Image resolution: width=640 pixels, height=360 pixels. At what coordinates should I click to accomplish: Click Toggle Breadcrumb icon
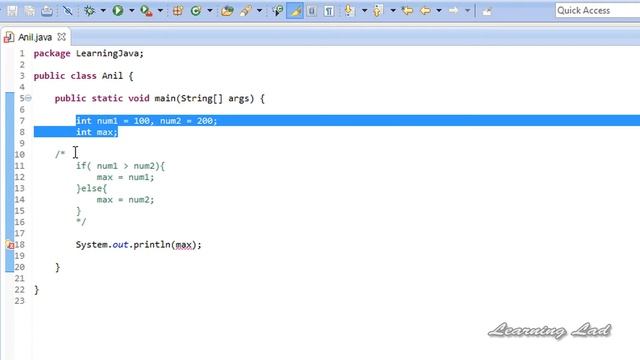pyautogui.click(x=278, y=11)
